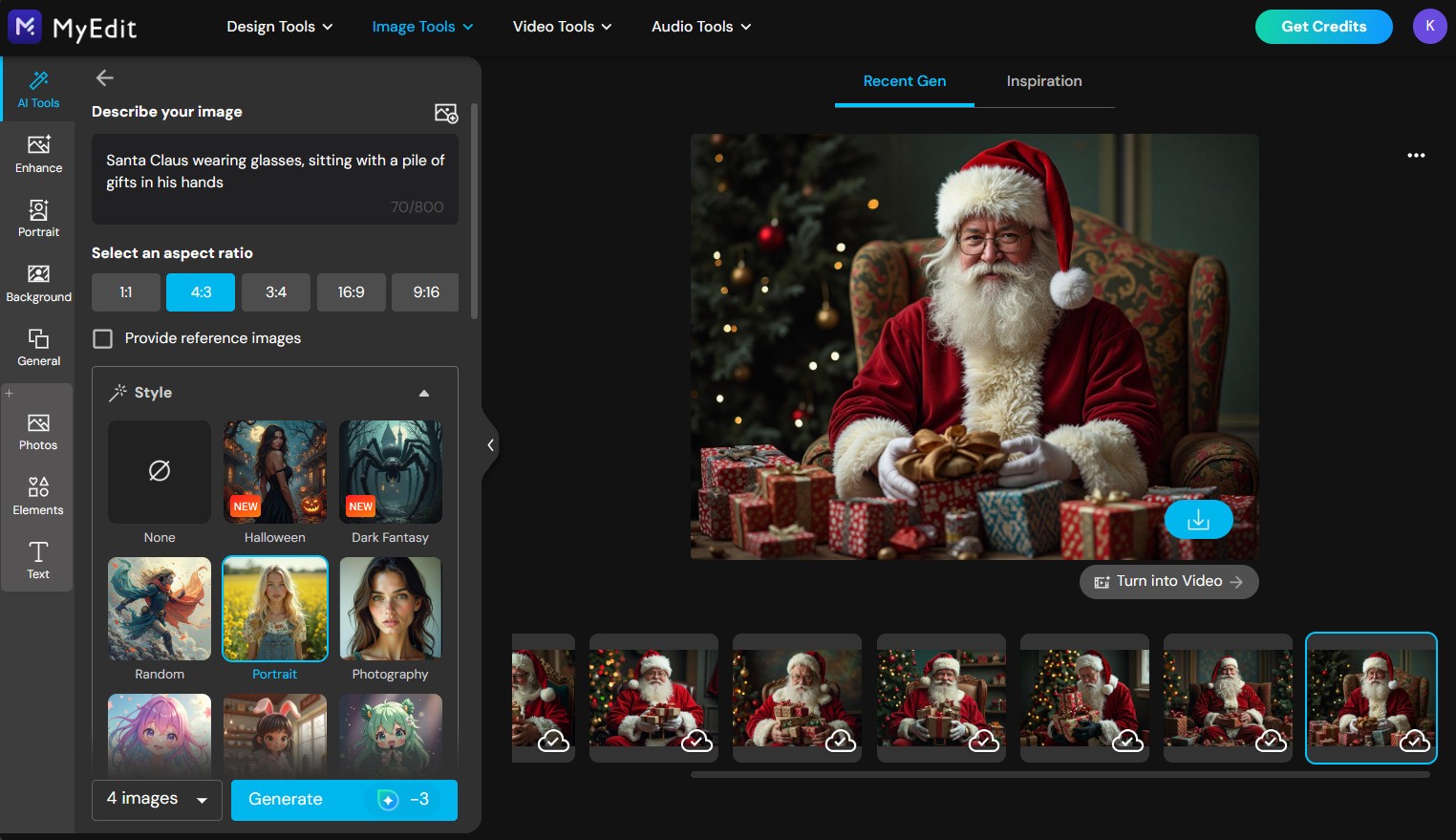Click the left panel vertical scrollbar
The image size is (1456, 840).
tap(475, 210)
